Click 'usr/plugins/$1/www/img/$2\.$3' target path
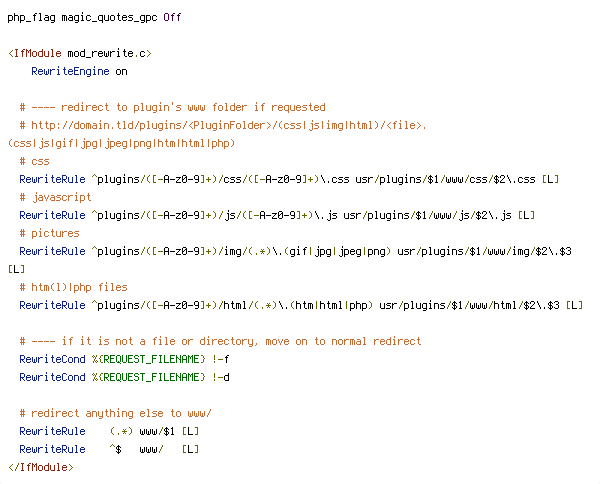The width and height of the screenshot is (600, 484). pos(484,251)
